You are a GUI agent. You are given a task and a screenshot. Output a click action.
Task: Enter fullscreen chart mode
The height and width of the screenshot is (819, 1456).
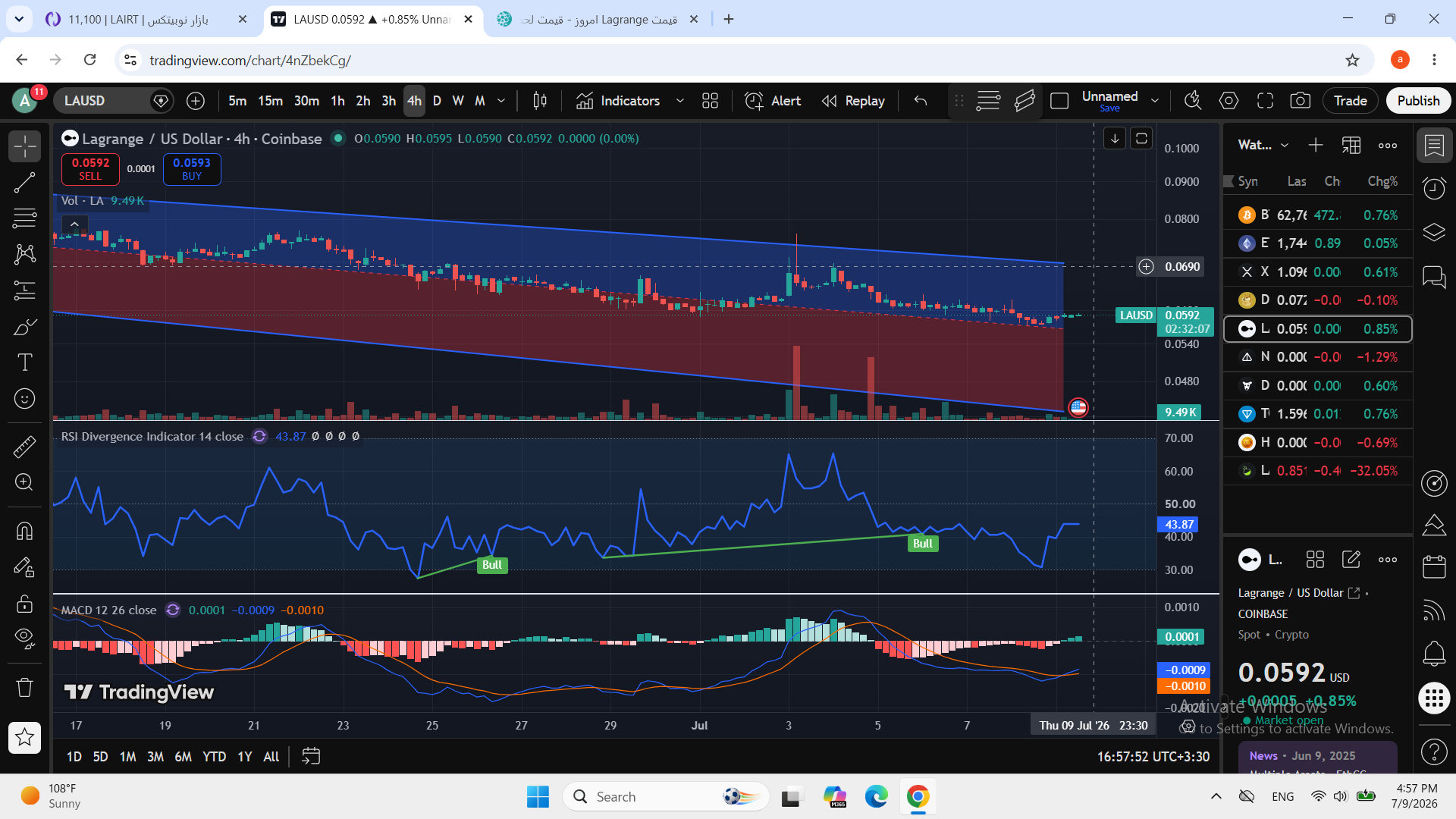[1265, 101]
